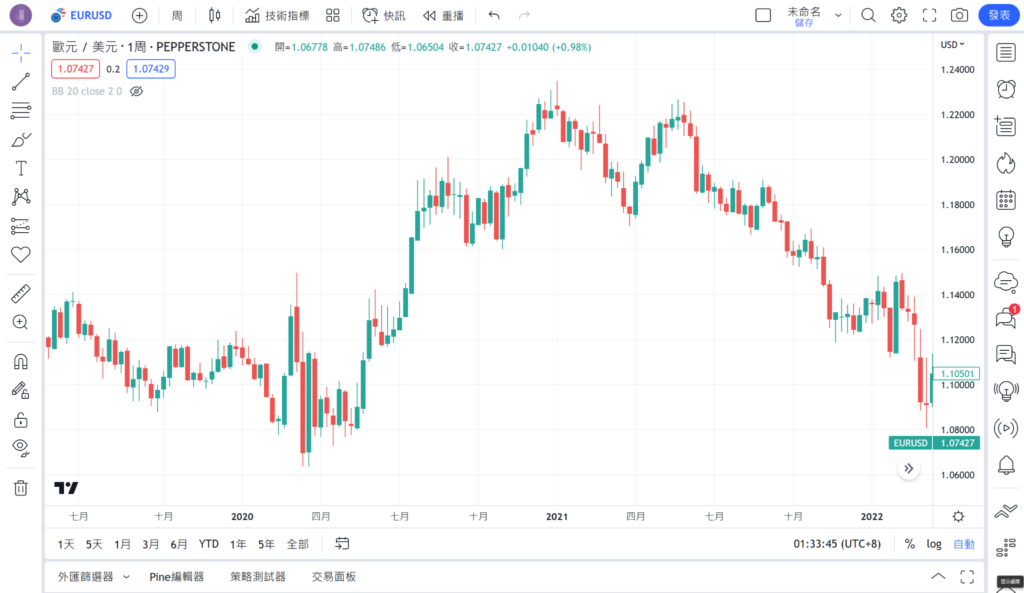Click the trash icon to remove drawings
Screen dimensions: 1024x593
[20, 487]
